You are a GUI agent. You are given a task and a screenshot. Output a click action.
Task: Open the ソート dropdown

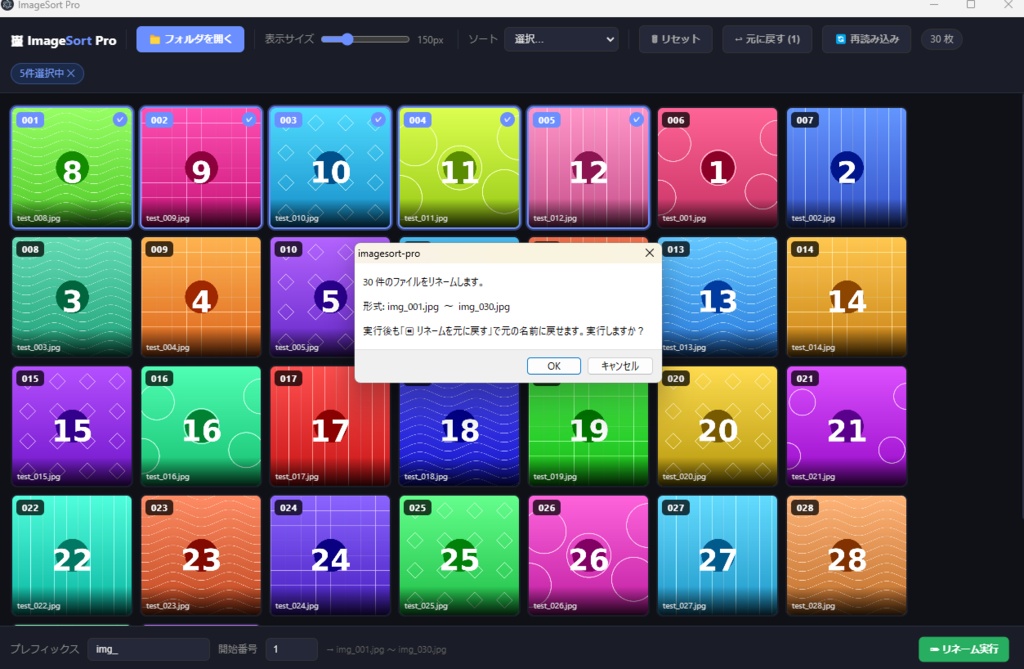pyautogui.click(x=562, y=39)
